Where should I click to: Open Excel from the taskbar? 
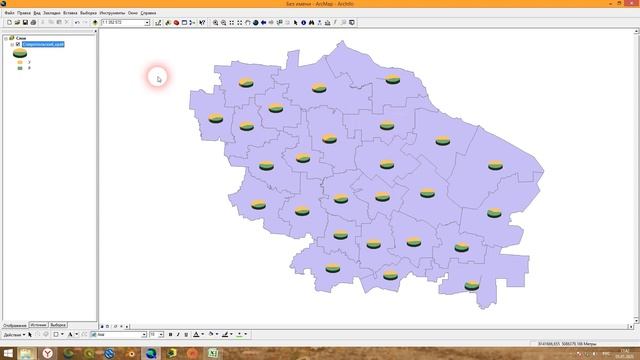213,353
